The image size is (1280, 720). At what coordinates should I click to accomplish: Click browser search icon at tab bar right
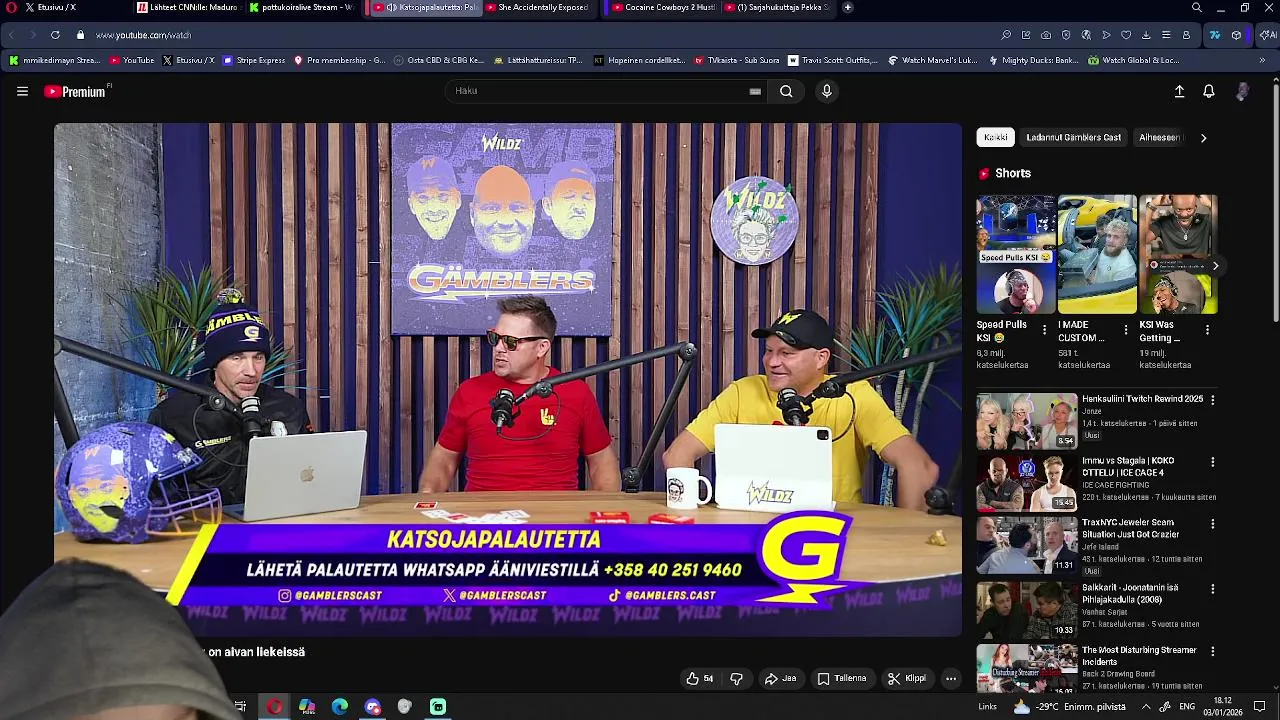click(1196, 7)
